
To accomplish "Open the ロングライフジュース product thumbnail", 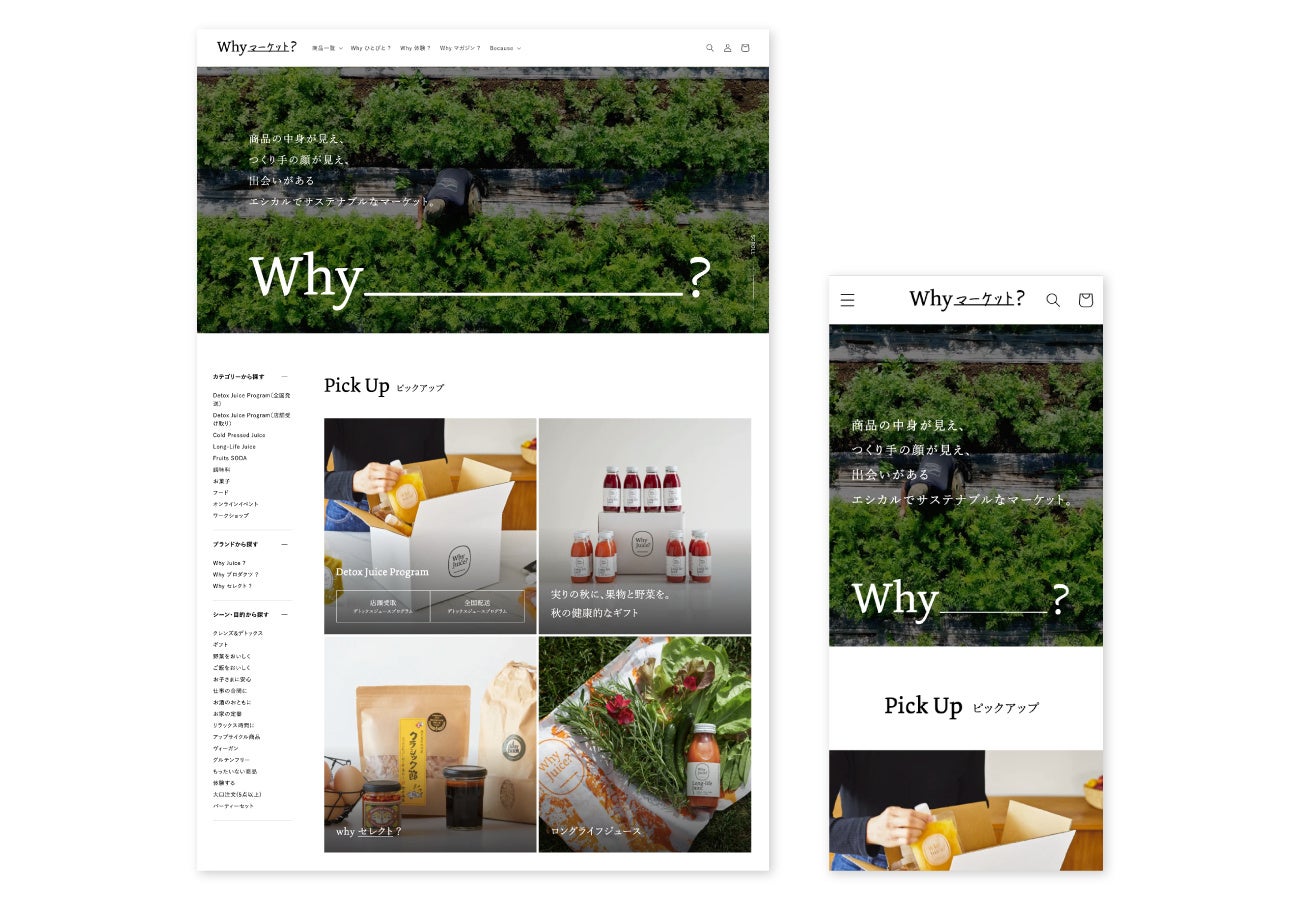I will click(x=645, y=745).
